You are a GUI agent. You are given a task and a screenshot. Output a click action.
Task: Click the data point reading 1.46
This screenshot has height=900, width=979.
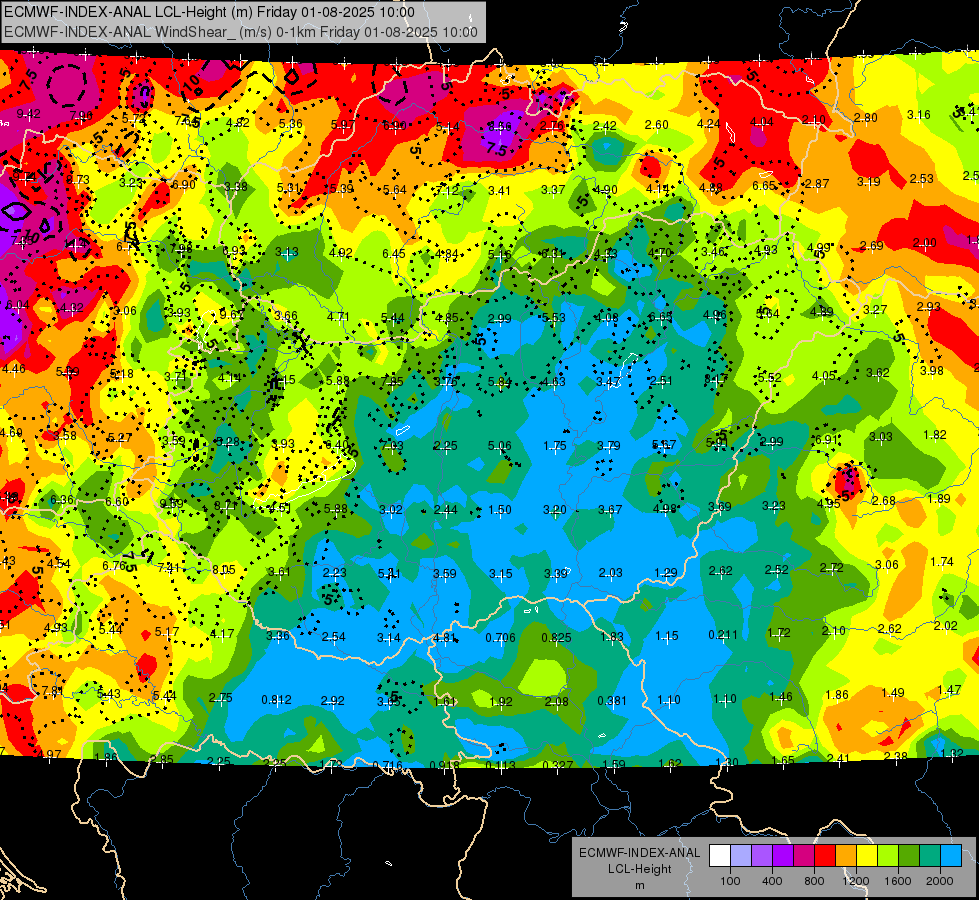click(780, 697)
